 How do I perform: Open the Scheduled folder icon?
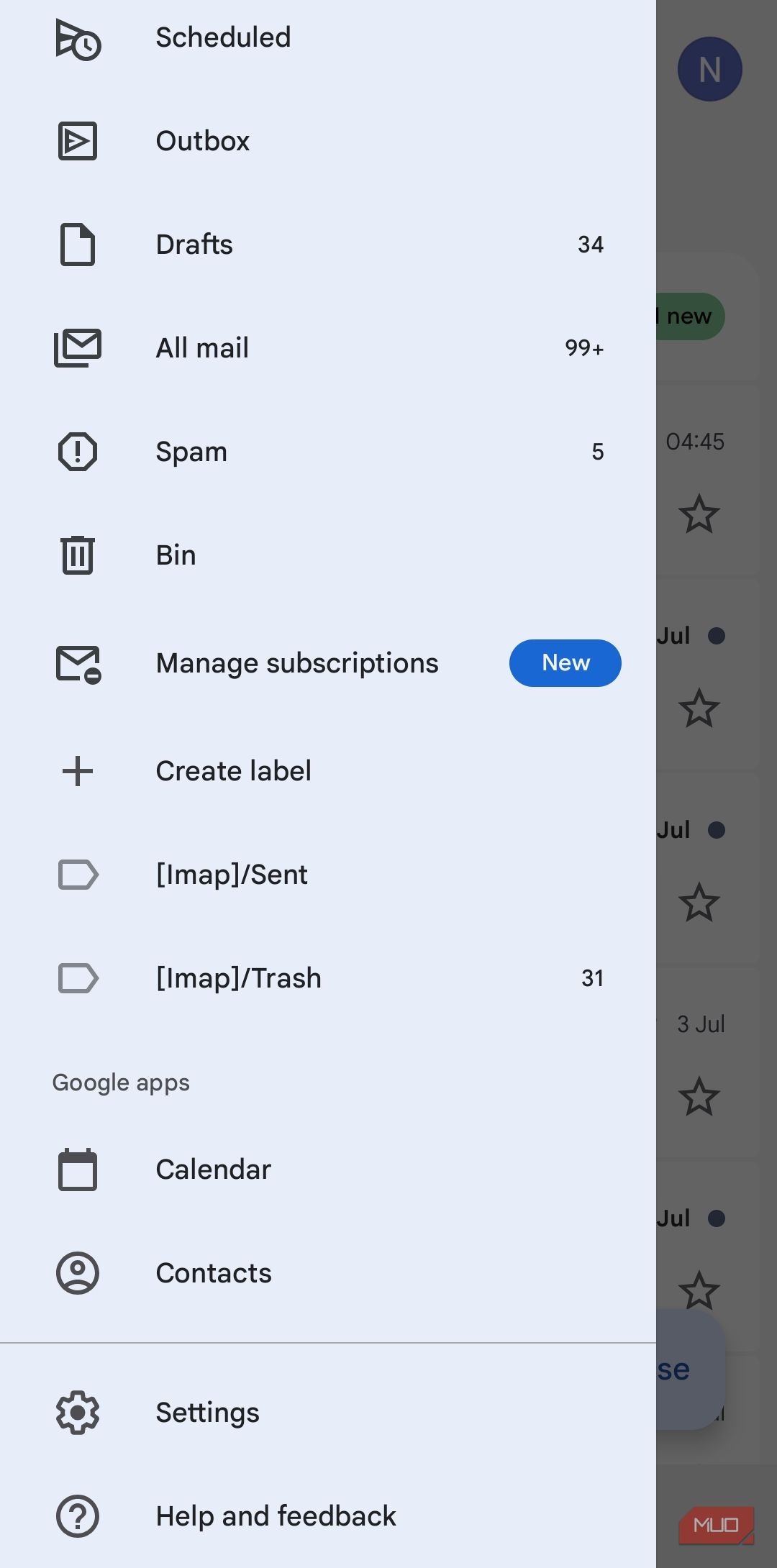(x=78, y=40)
